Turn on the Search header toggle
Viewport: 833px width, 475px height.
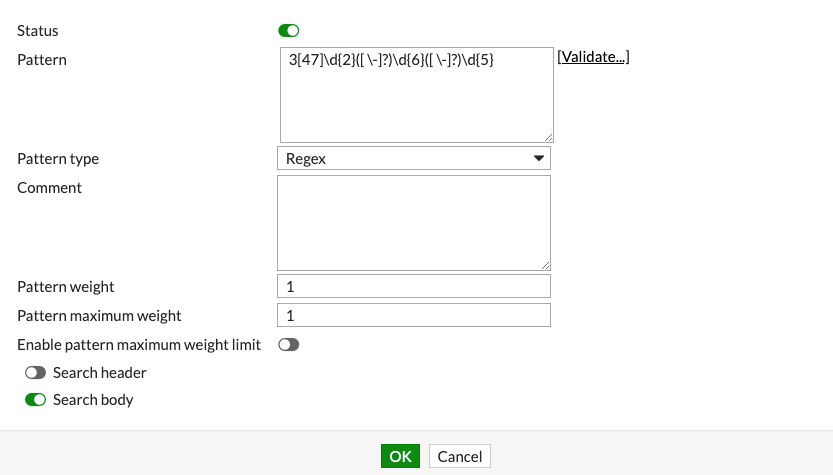pos(36,373)
